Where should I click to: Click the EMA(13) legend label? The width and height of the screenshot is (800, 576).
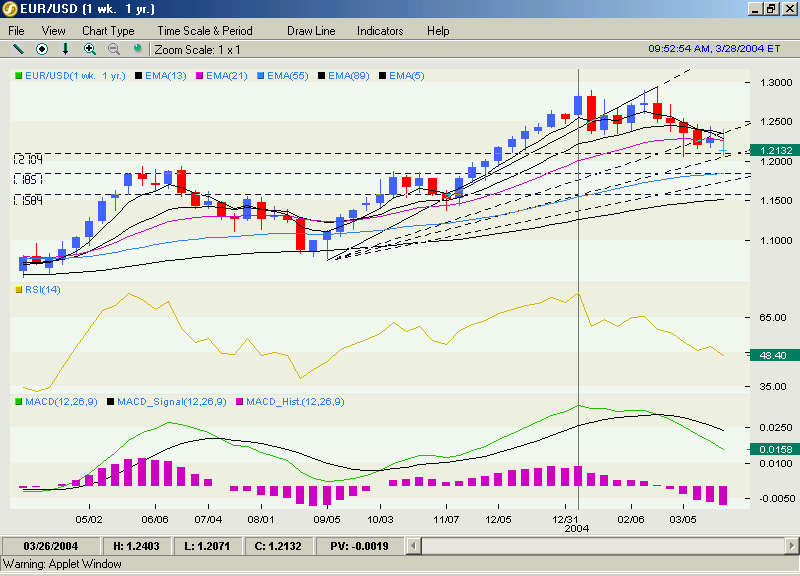coord(166,76)
